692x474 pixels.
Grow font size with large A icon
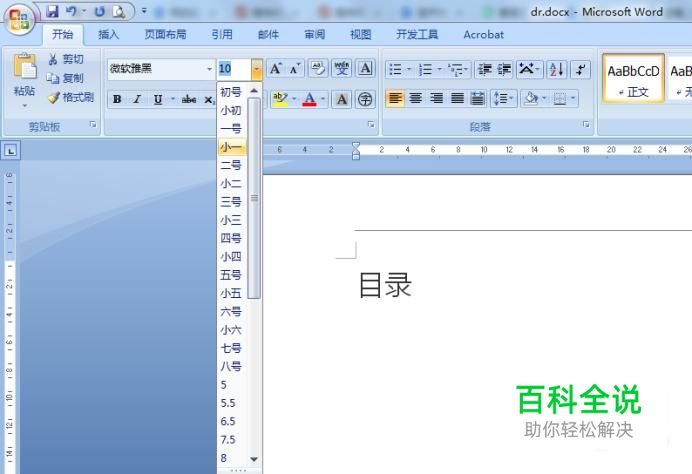tap(276, 69)
